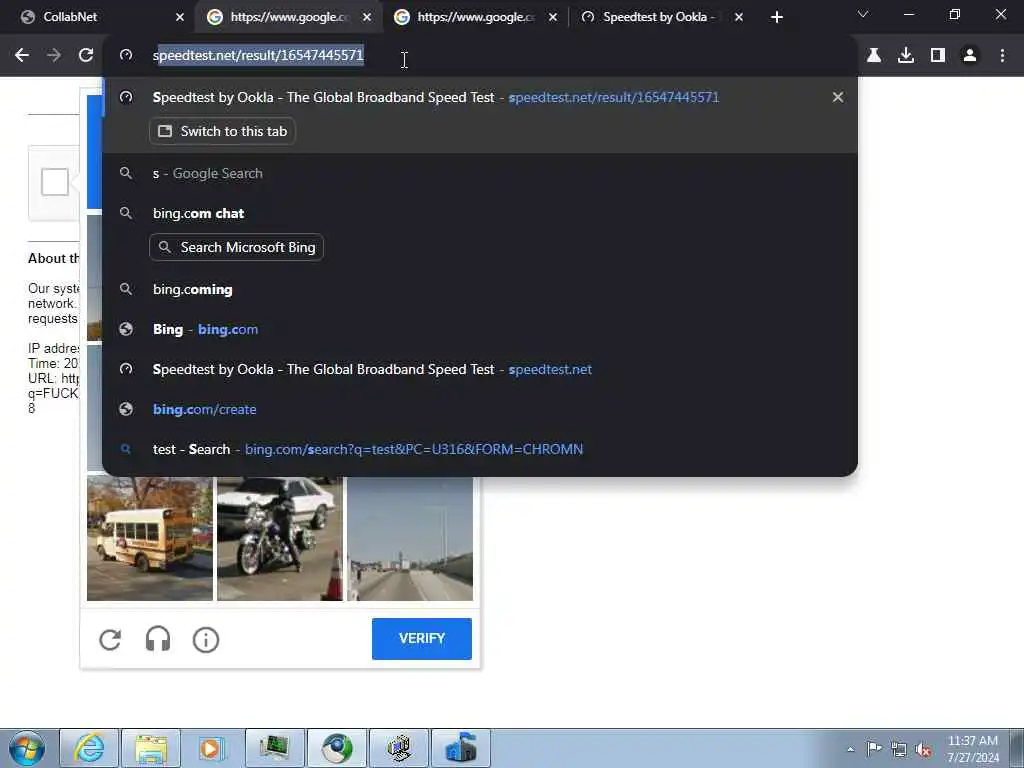This screenshot has width=1024, height=768.
Task: Launch Internet Explorer from taskbar
Action: (x=89, y=748)
